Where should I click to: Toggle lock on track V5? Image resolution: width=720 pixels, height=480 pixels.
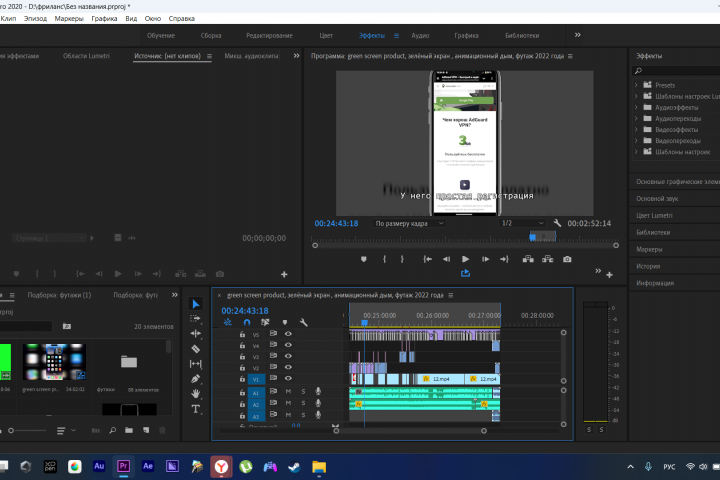click(242, 334)
